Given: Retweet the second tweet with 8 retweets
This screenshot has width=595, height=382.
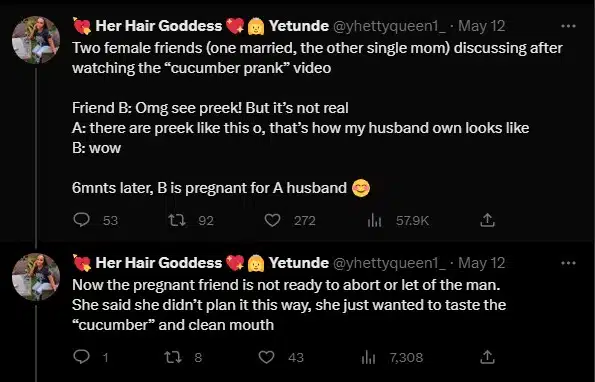Looking at the screenshot, I should coord(172,357).
